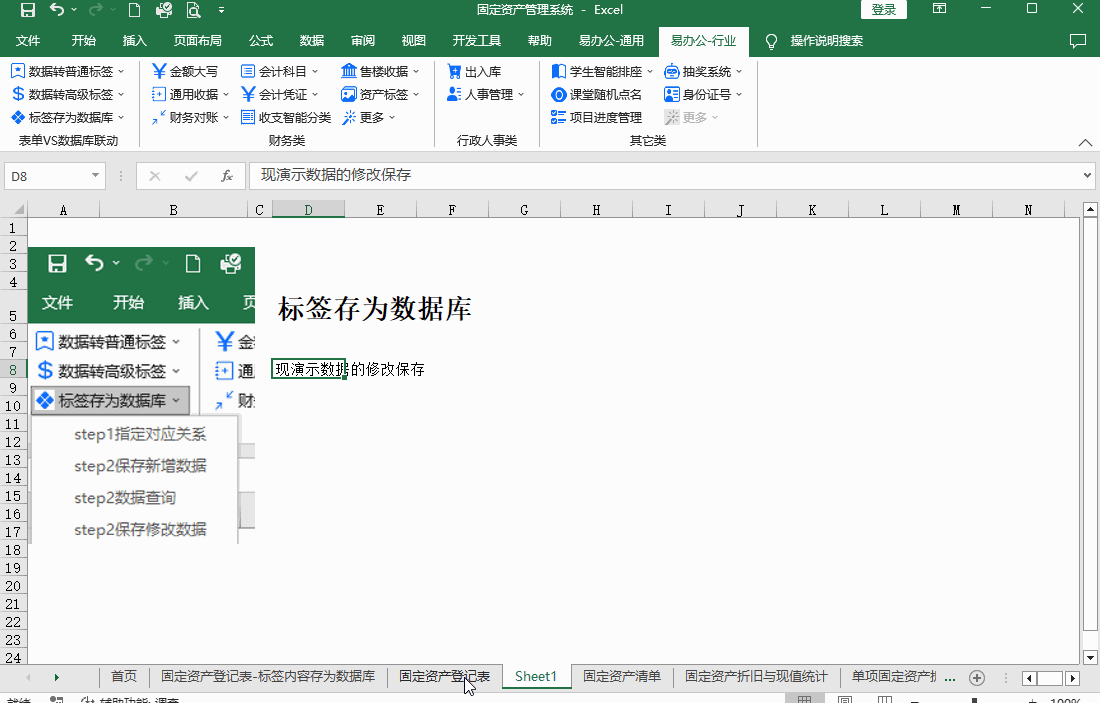Click the Undo arrow icon
Viewport: 1100px width, 703px height.
pos(57,10)
